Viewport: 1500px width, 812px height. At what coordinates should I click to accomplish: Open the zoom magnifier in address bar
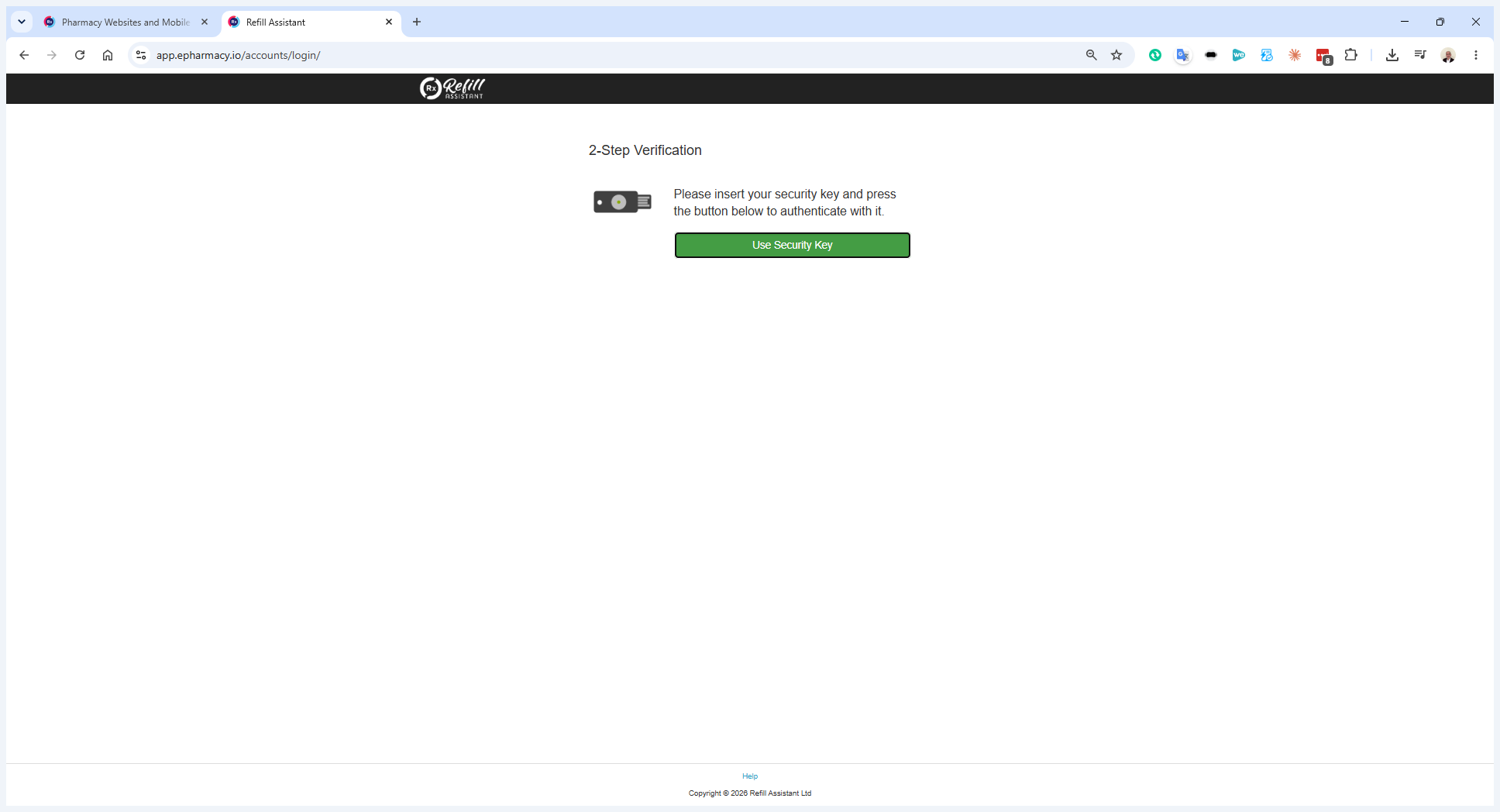(1091, 55)
